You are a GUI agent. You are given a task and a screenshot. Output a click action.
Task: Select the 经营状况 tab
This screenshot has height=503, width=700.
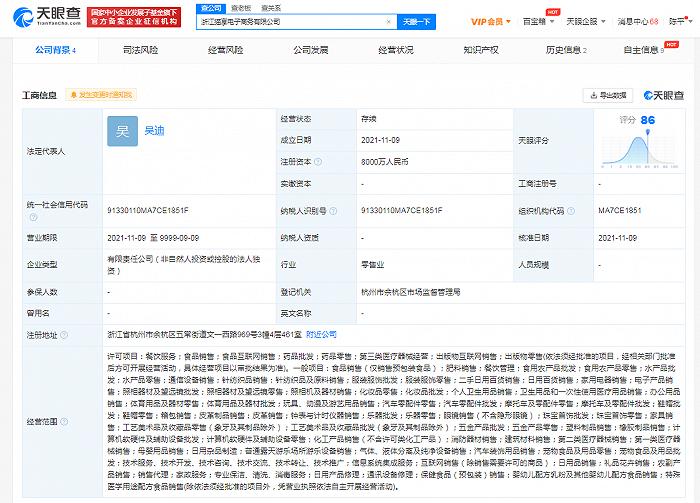click(396, 50)
